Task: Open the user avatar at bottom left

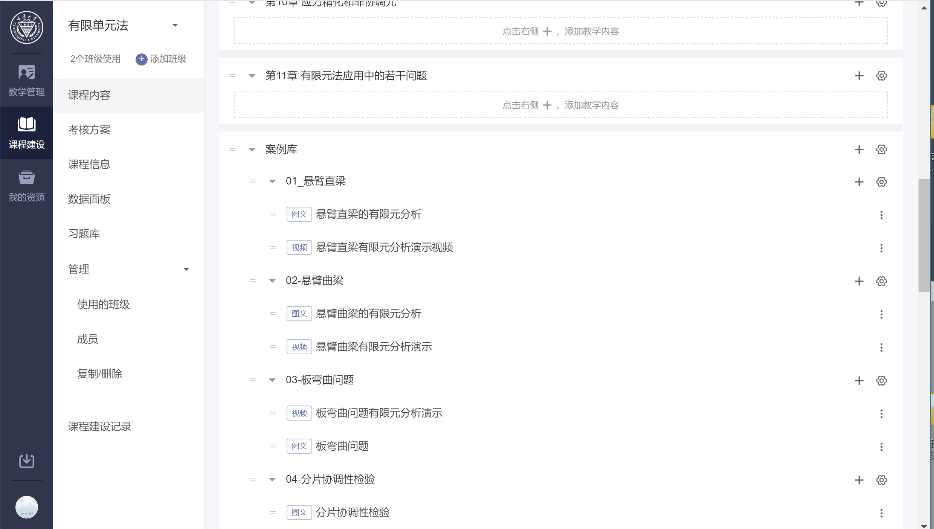Action: click(27, 507)
